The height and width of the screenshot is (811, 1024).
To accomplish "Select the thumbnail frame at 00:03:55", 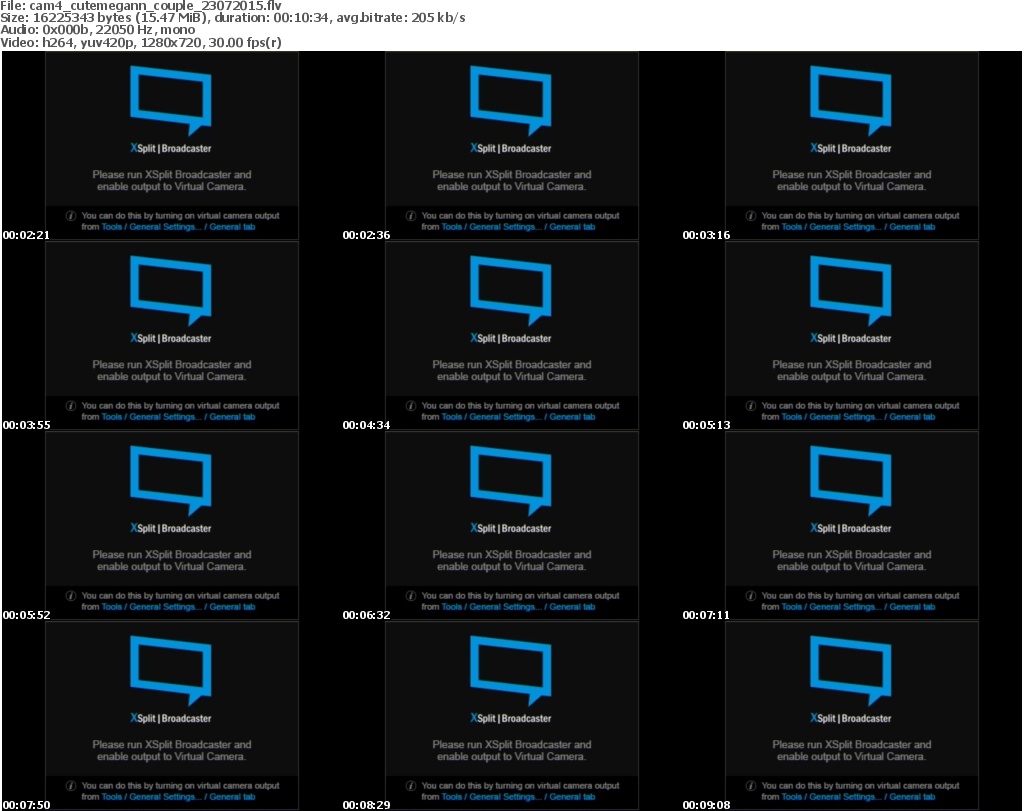I will point(172,336).
